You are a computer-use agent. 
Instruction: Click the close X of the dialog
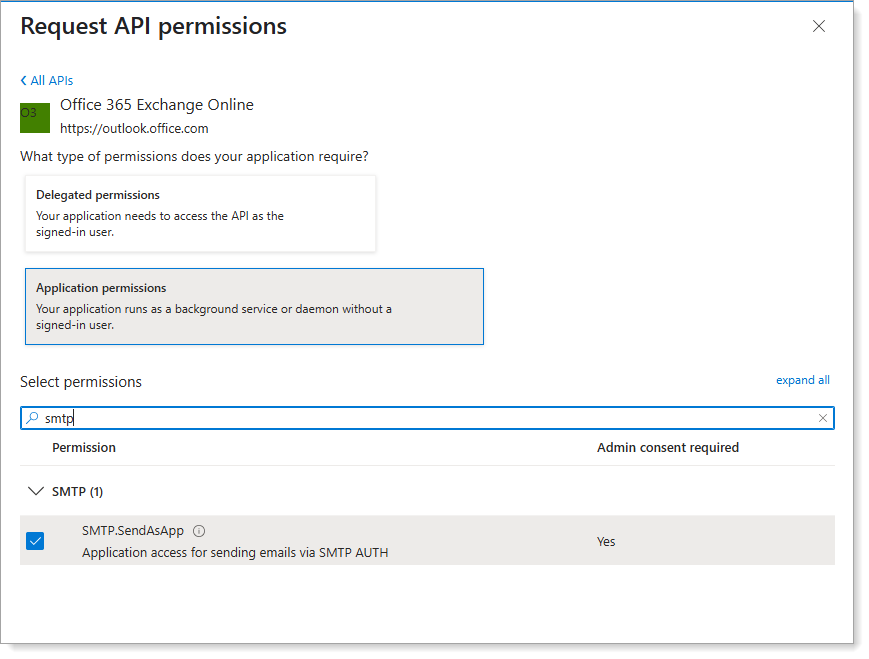click(819, 26)
